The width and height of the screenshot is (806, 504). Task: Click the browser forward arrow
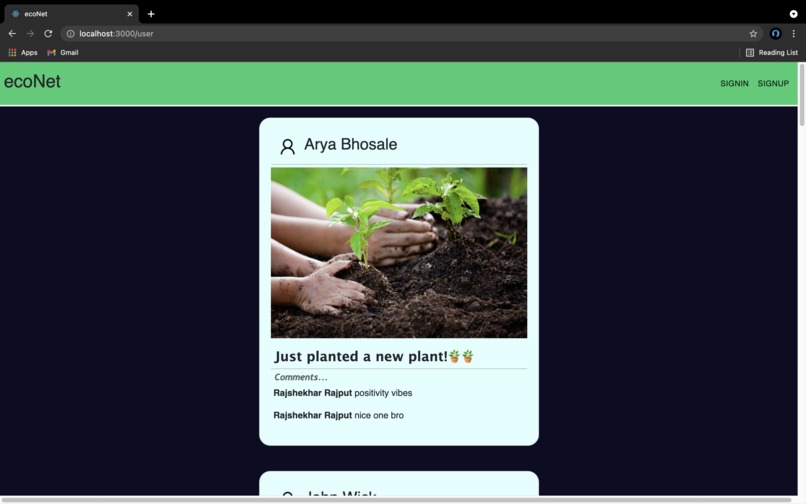30,33
